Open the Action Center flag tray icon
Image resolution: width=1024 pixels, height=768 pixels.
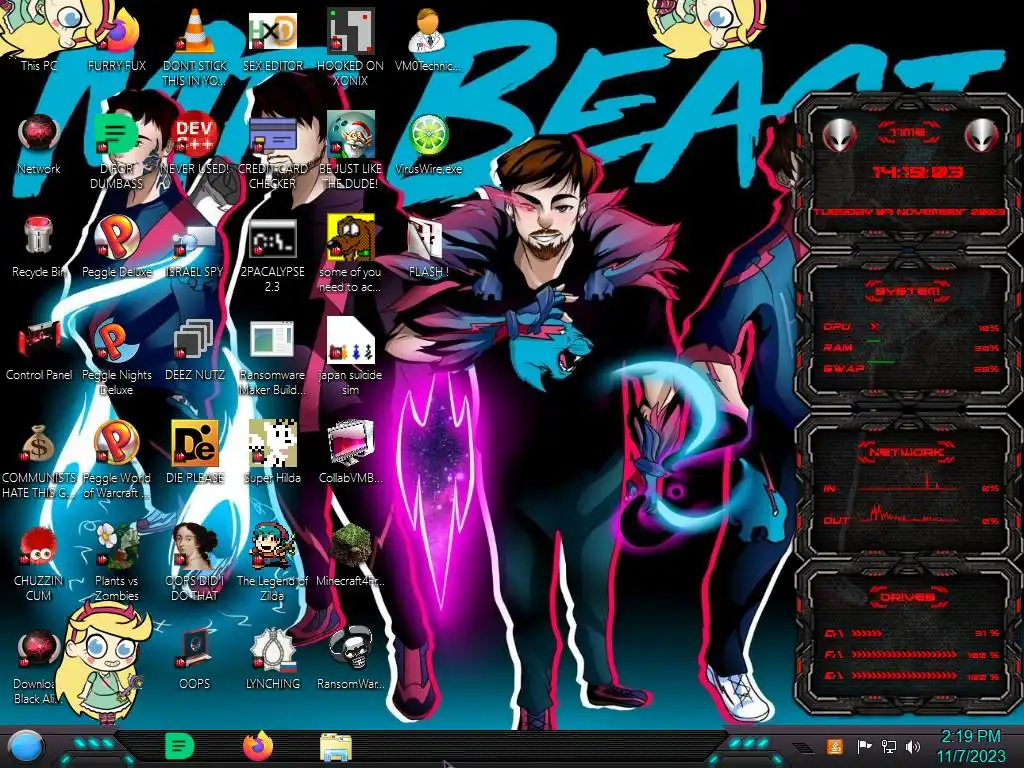(x=864, y=746)
